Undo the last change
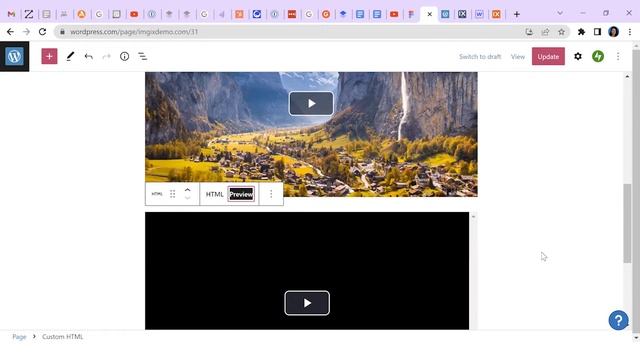The image size is (640, 360). tap(89, 56)
